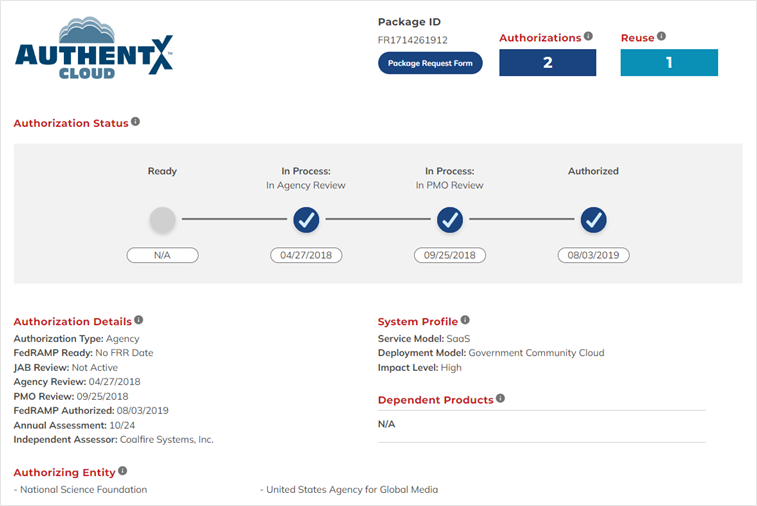Click the N/A pill under Ready
Viewport: 757px width, 506px height.
pos(162,255)
